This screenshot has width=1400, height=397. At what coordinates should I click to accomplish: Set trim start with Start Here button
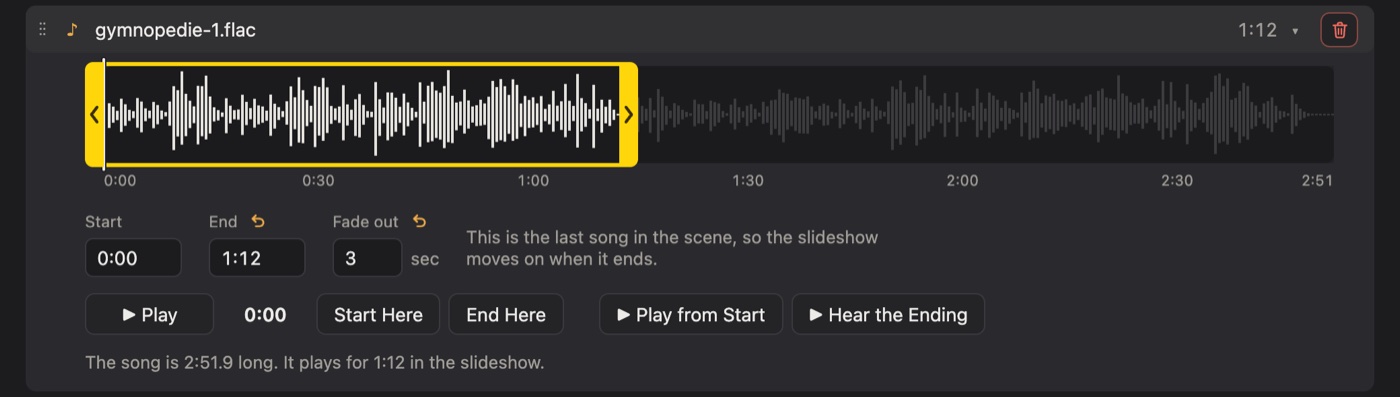tap(378, 314)
